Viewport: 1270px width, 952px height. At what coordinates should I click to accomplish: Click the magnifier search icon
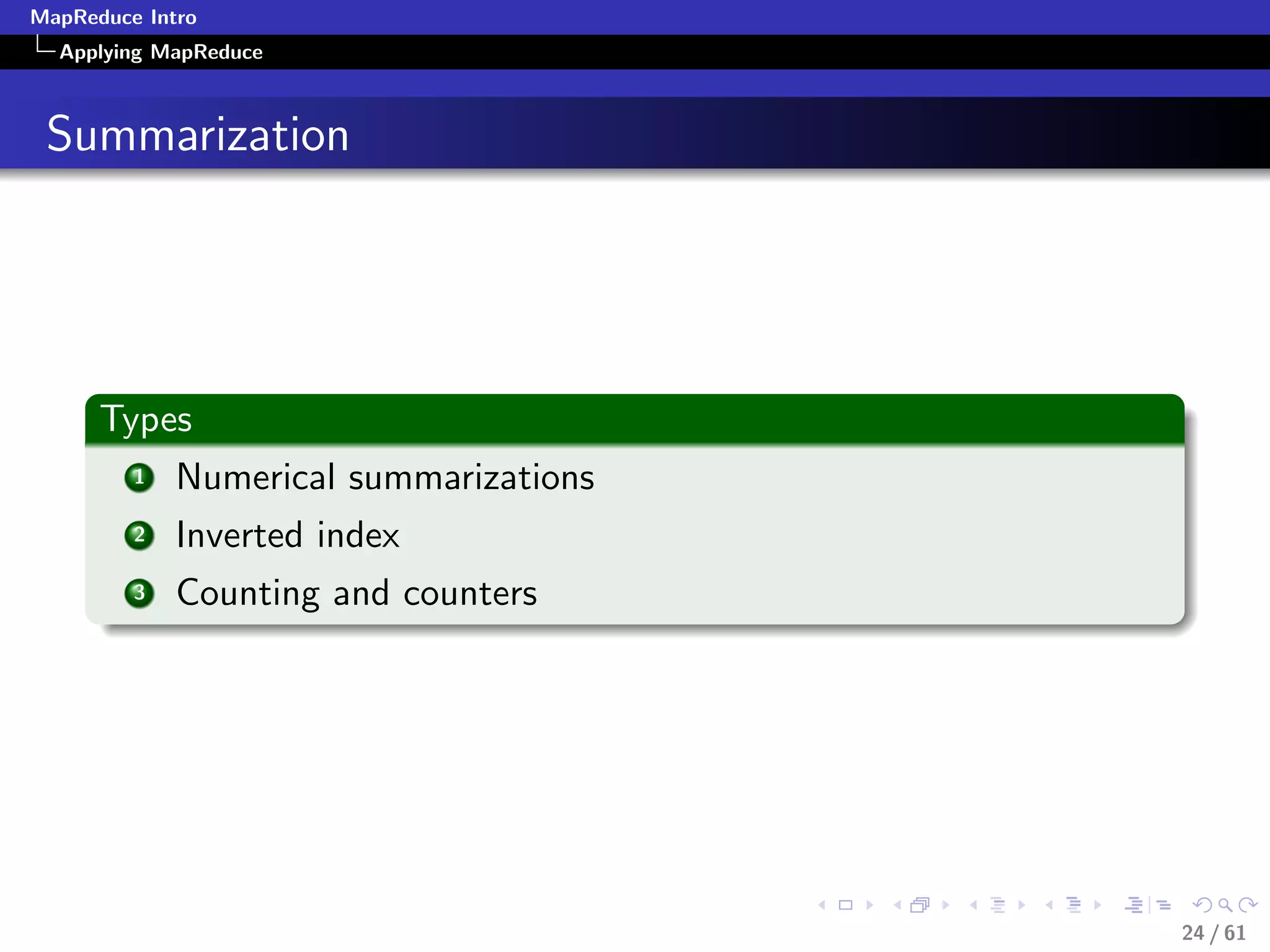1225,905
